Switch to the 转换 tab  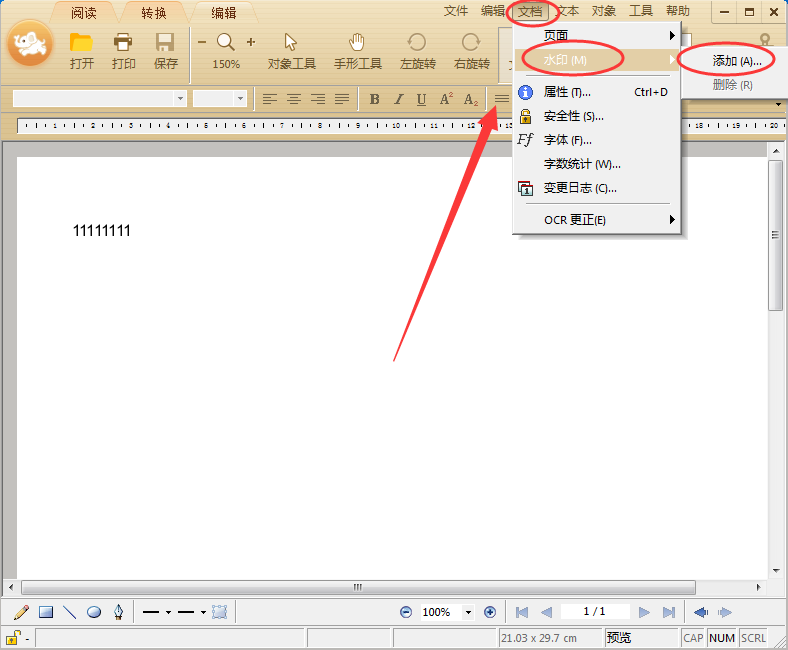coord(154,13)
